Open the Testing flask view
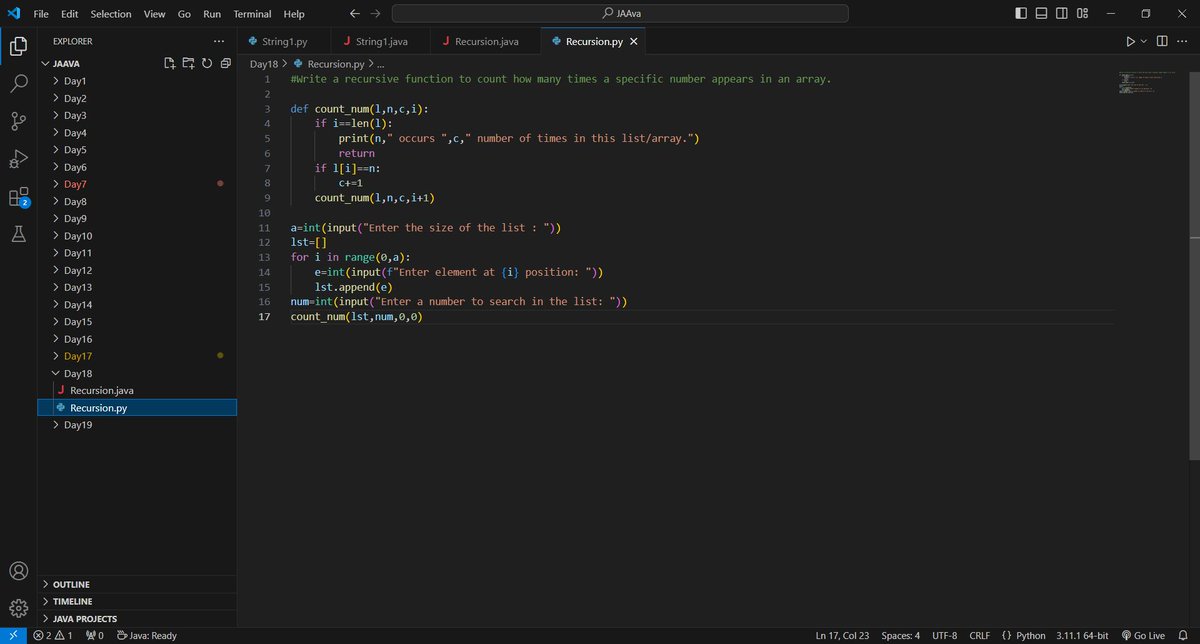 [x=18, y=234]
